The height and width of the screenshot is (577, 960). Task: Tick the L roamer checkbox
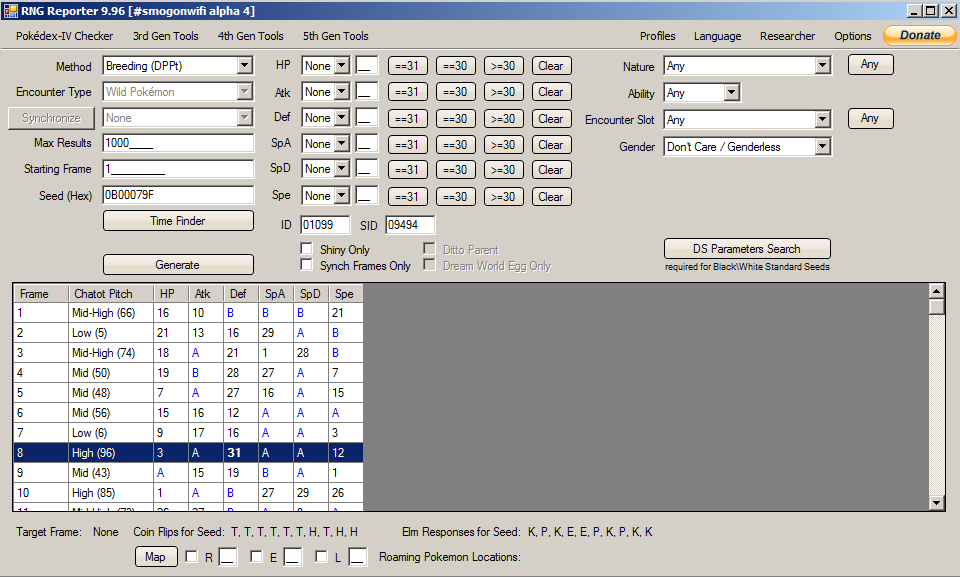[321, 556]
